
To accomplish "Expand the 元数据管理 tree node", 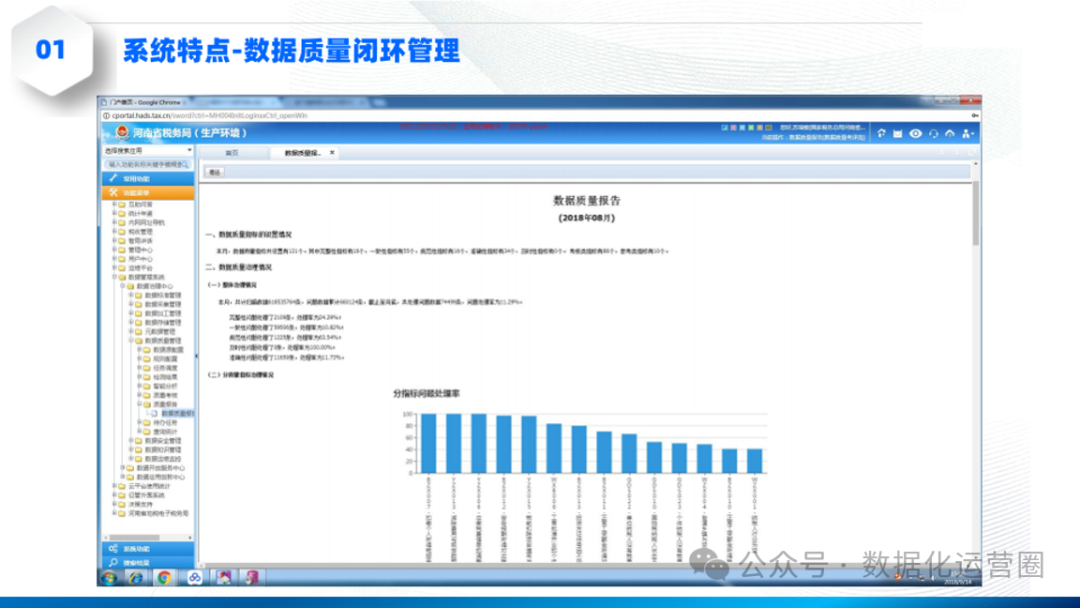I will point(131,331).
